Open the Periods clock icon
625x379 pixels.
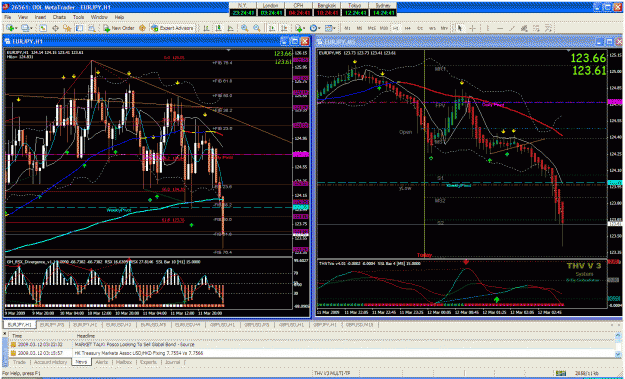[x=313, y=28]
